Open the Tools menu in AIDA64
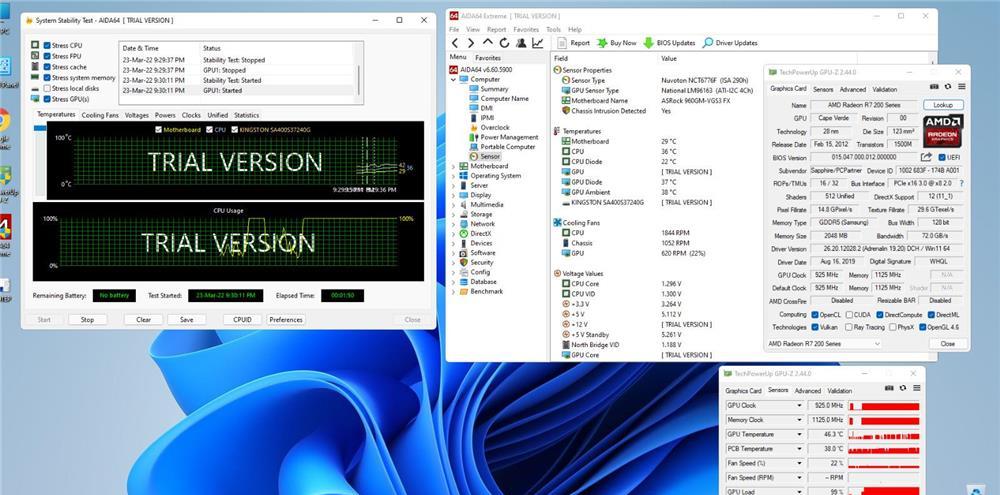1000x495 pixels. (x=553, y=29)
